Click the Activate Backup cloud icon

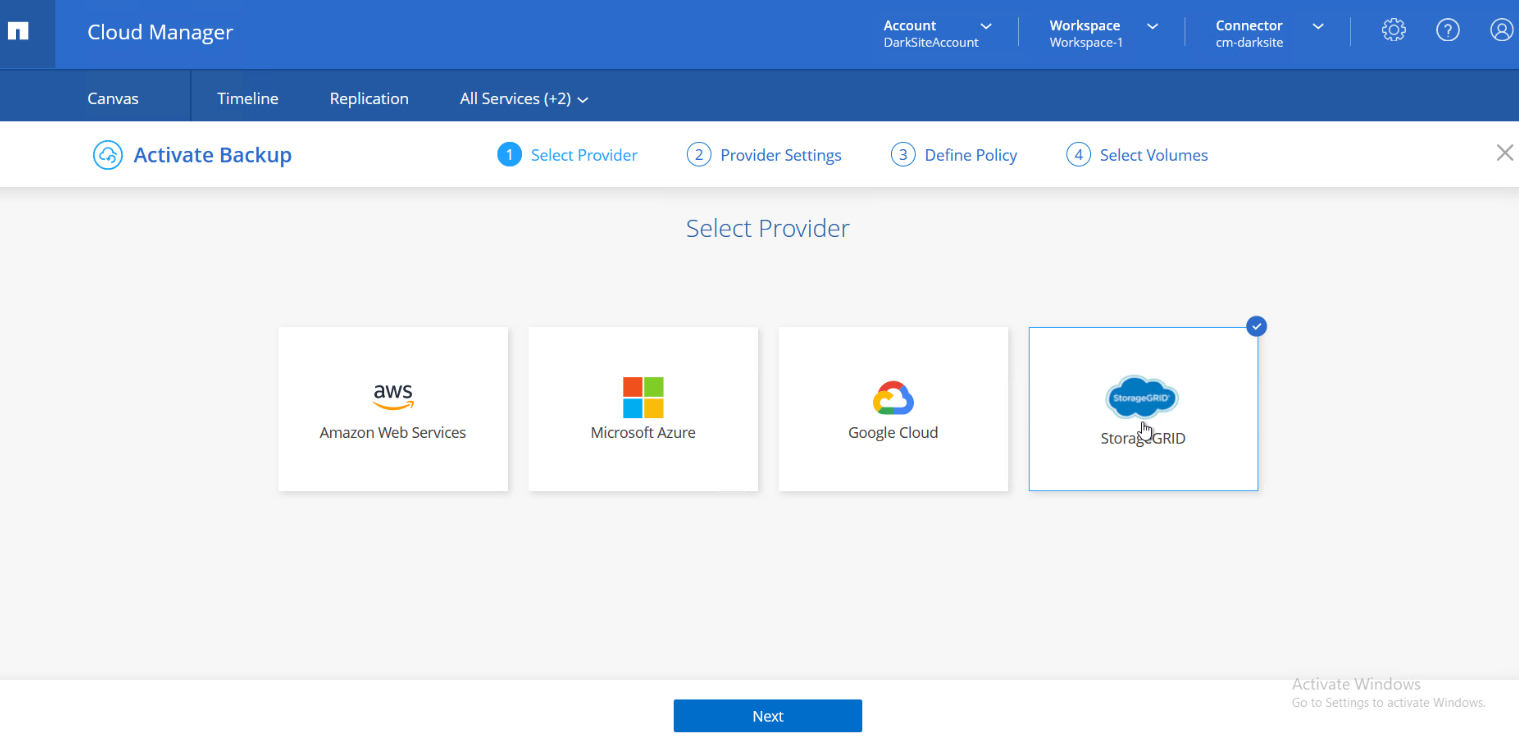coord(107,154)
